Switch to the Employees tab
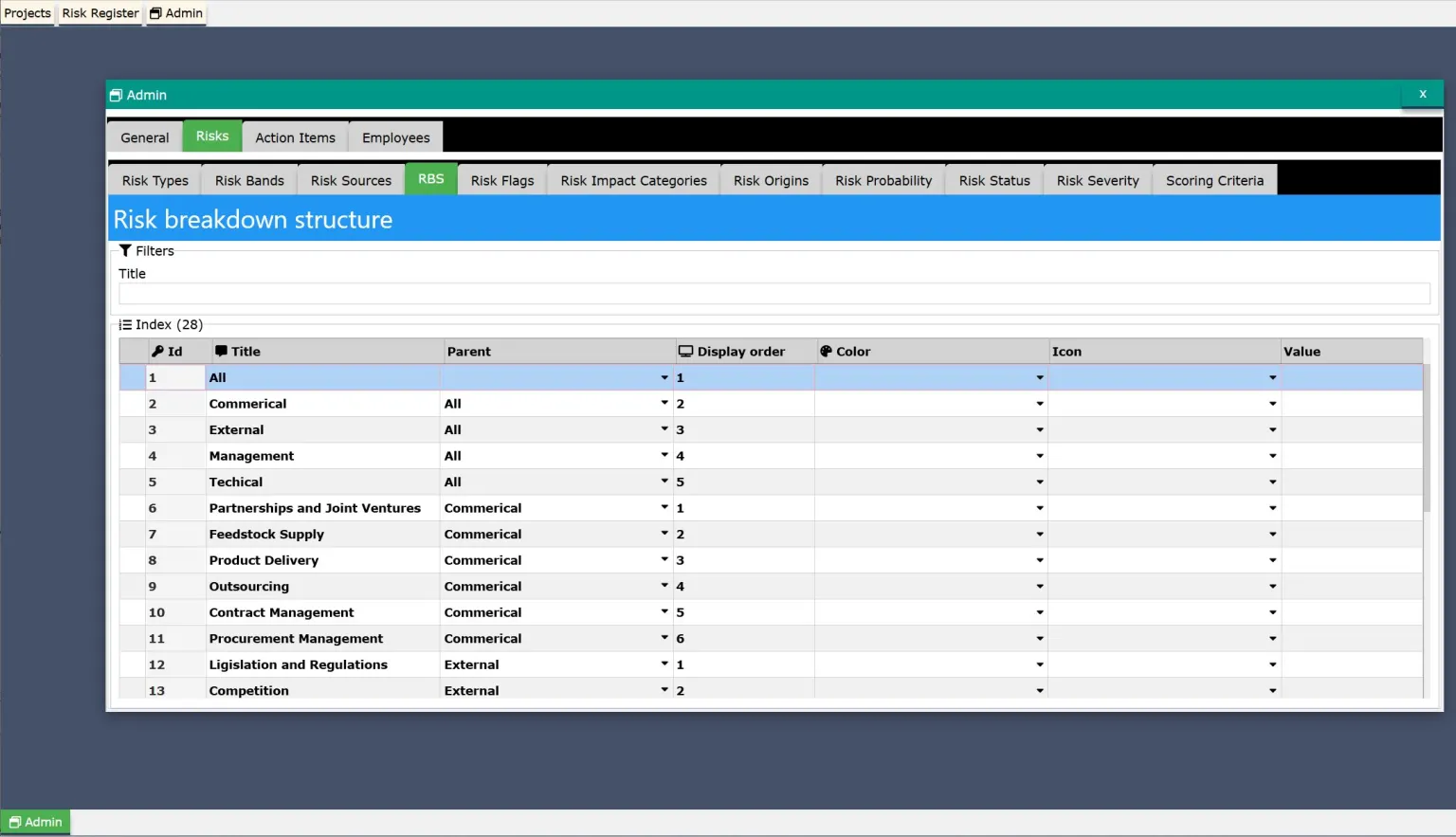 click(x=396, y=138)
